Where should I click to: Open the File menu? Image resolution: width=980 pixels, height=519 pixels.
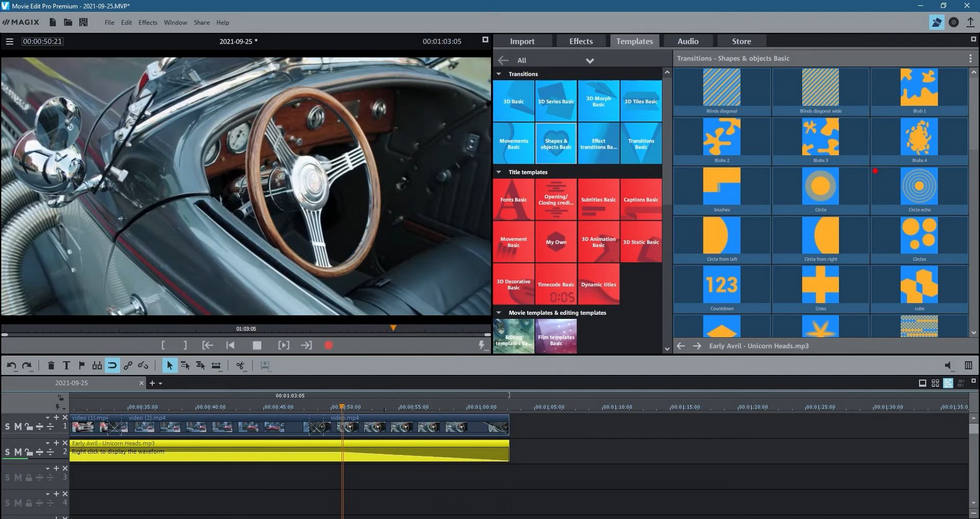point(109,23)
